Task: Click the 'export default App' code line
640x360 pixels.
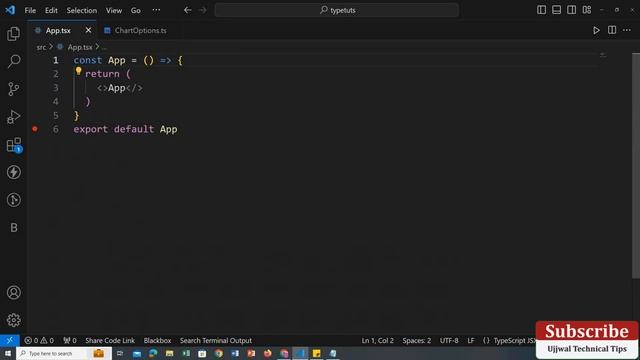Action: [125, 129]
